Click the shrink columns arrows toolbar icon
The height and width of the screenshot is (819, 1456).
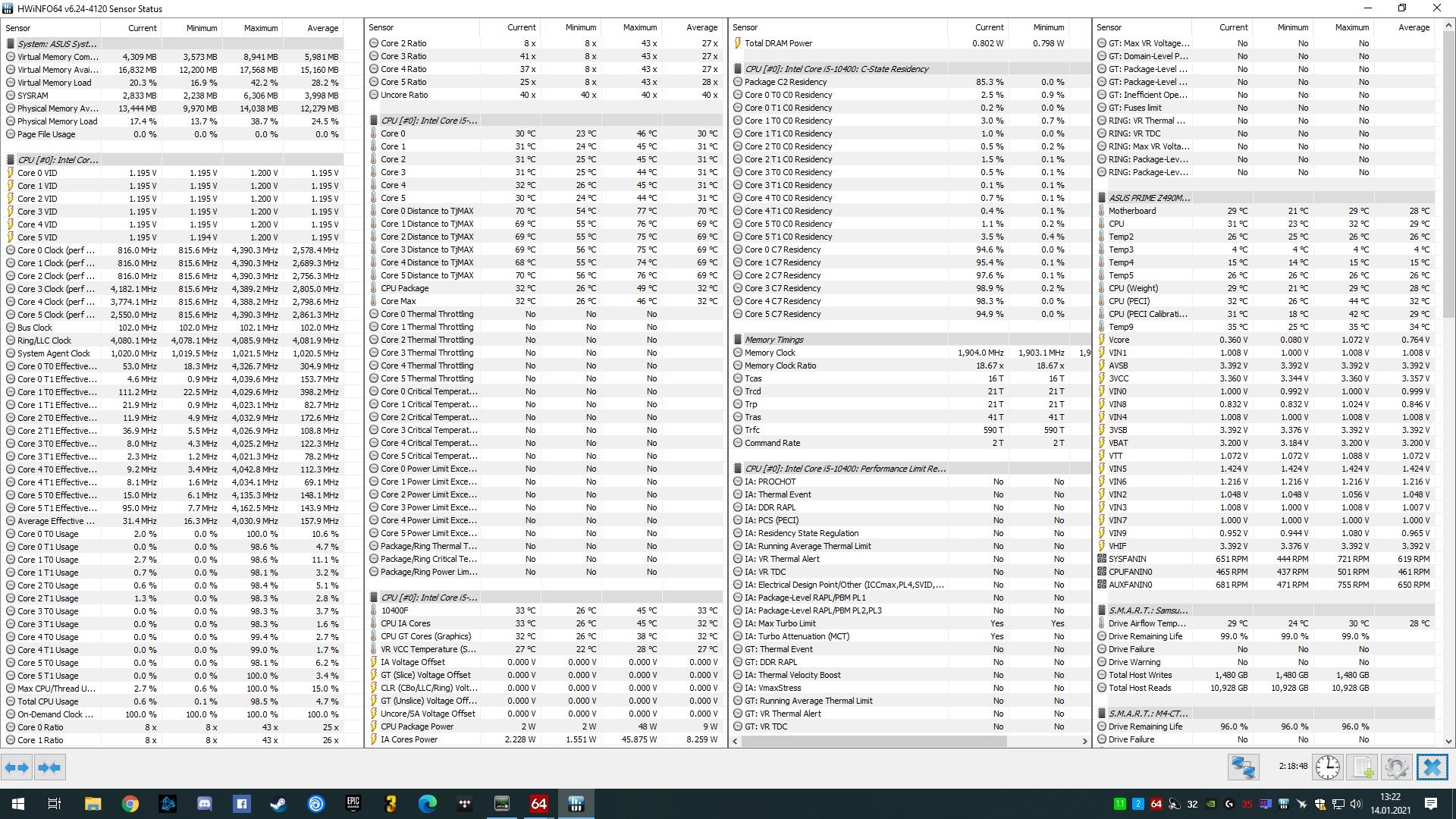49,767
